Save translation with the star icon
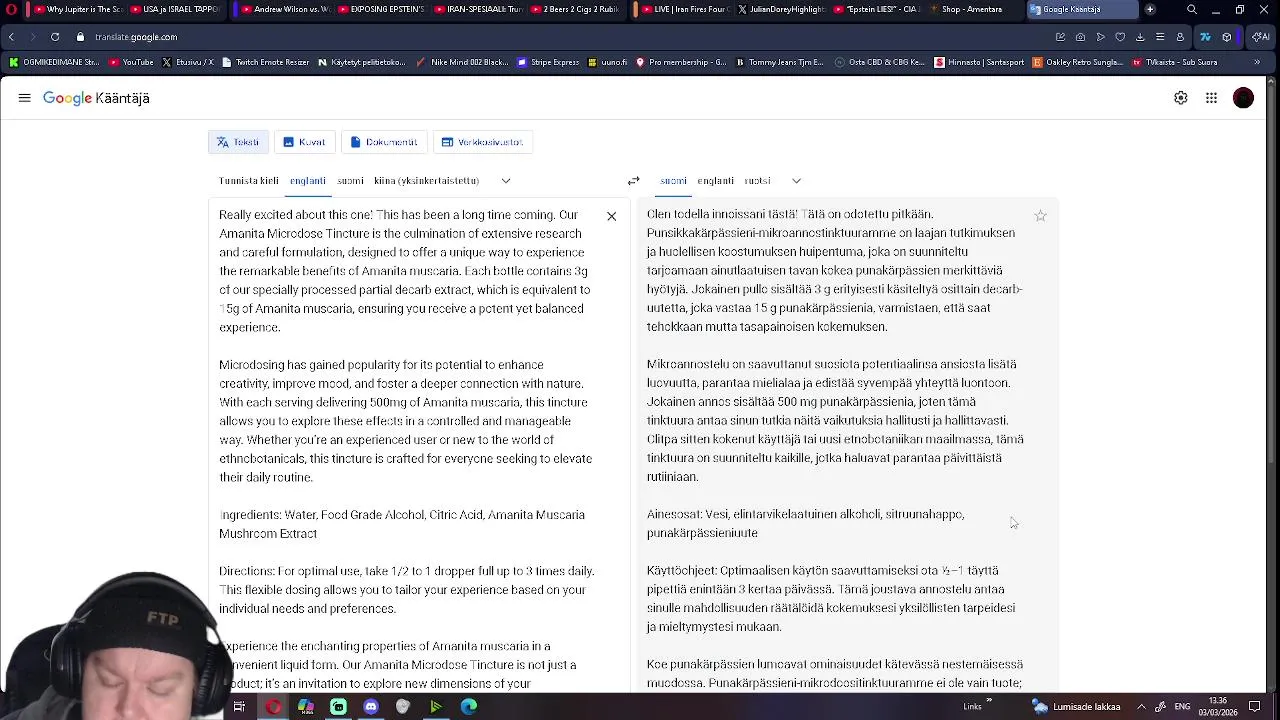Image resolution: width=1280 pixels, height=720 pixels. [x=1040, y=216]
